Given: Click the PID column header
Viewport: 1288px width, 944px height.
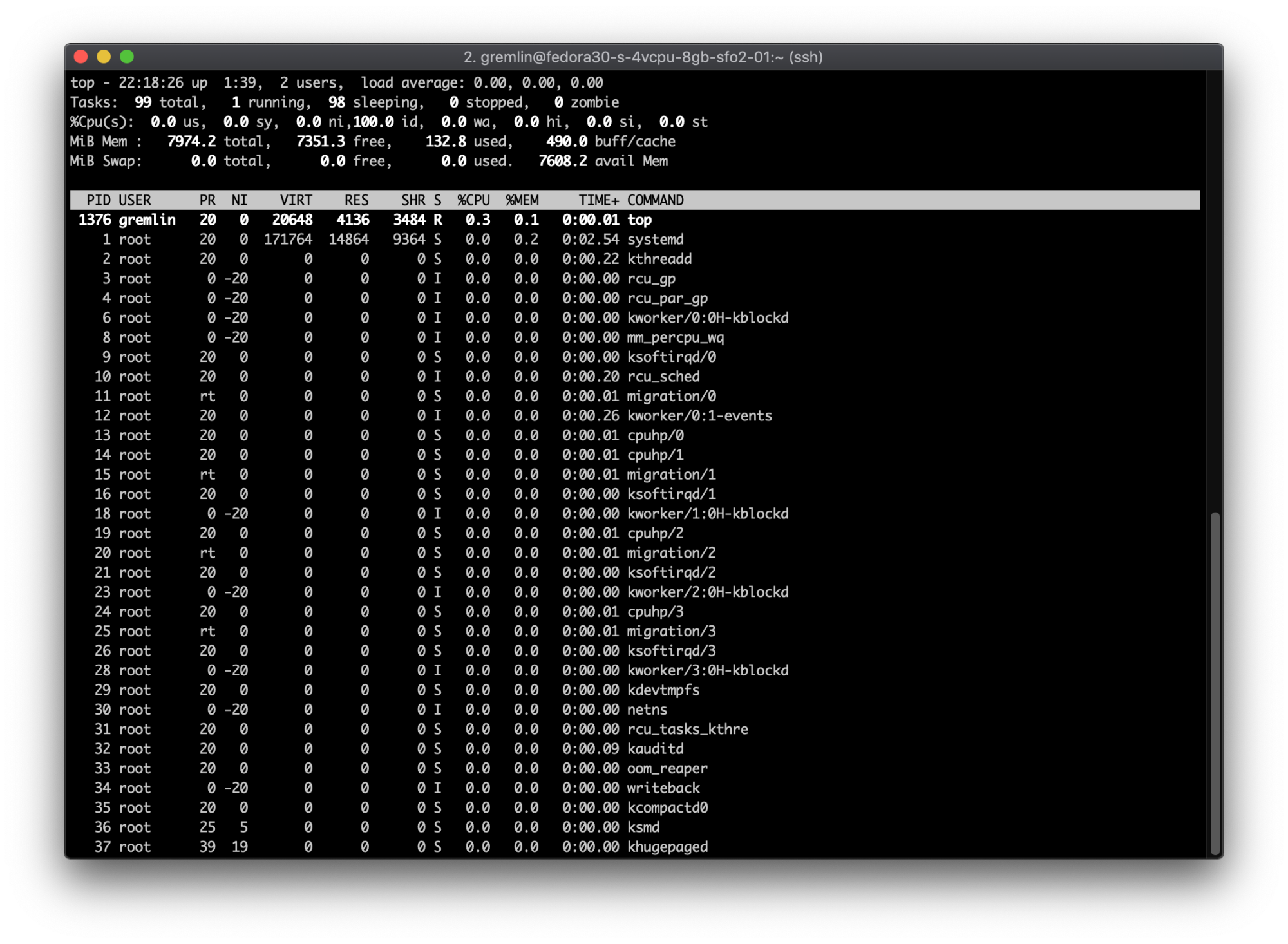Looking at the screenshot, I should point(99,200).
